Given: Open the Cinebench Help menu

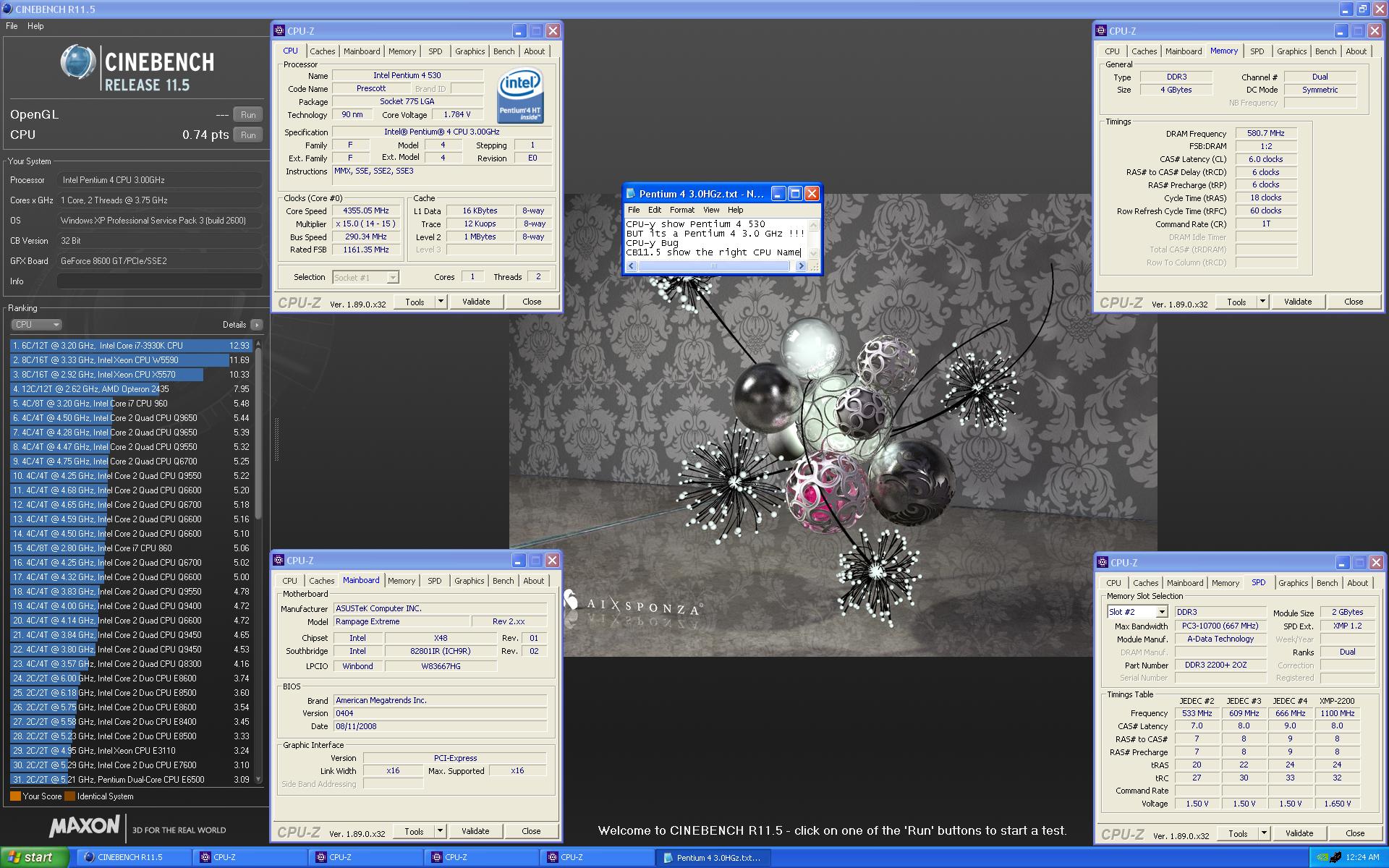Looking at the screenshot, I should point(35,26).
